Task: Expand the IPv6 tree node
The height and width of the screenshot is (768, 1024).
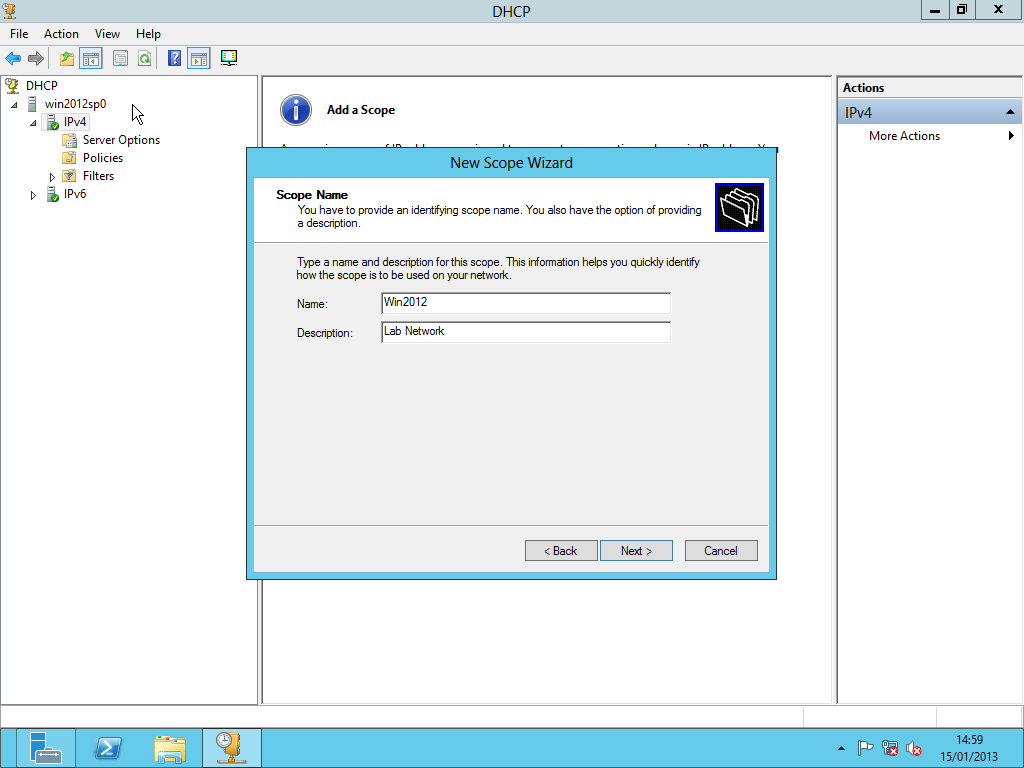Action: click(34, 195)
